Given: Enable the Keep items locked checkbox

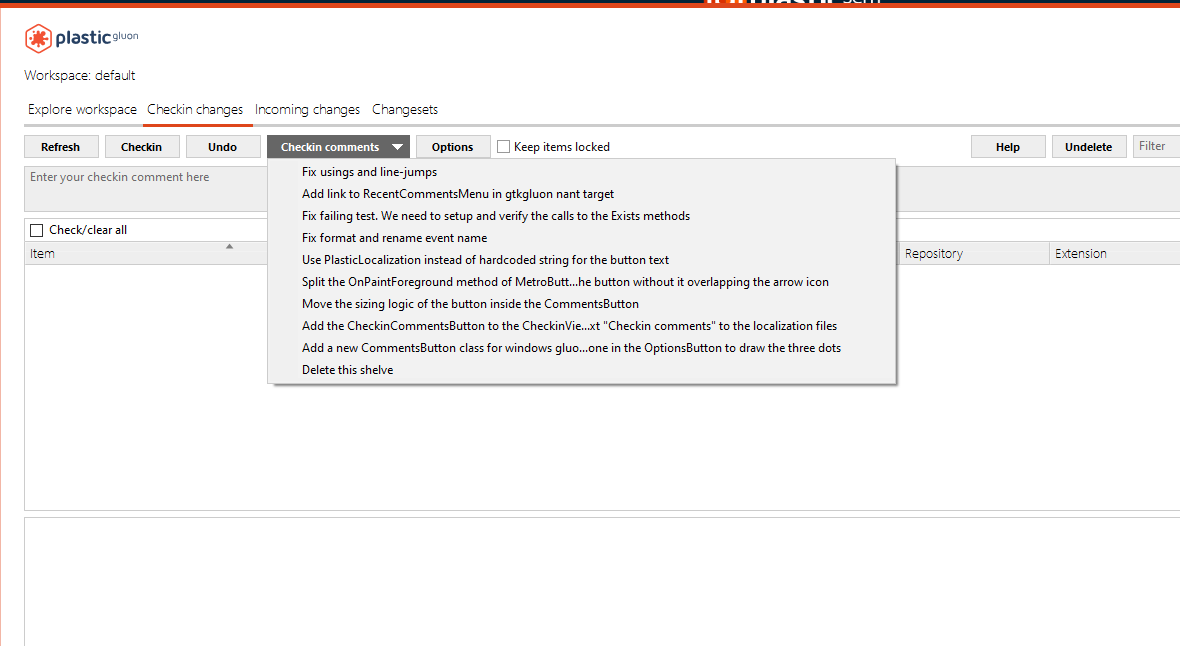Looking at the screenshot, I should point(503,146).
